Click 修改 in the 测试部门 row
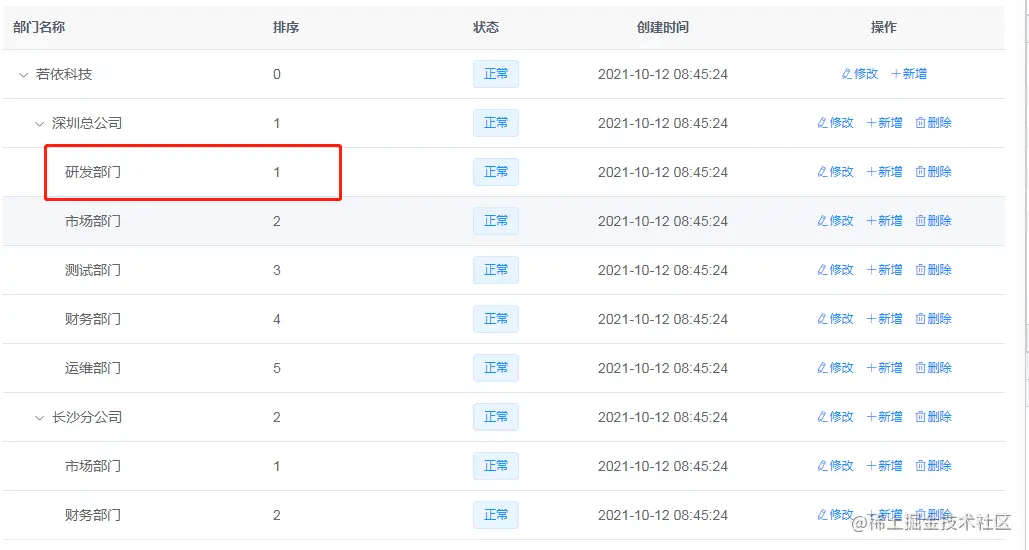The width and height of the screenshot is (1029, 550). [x=835, y=270]
